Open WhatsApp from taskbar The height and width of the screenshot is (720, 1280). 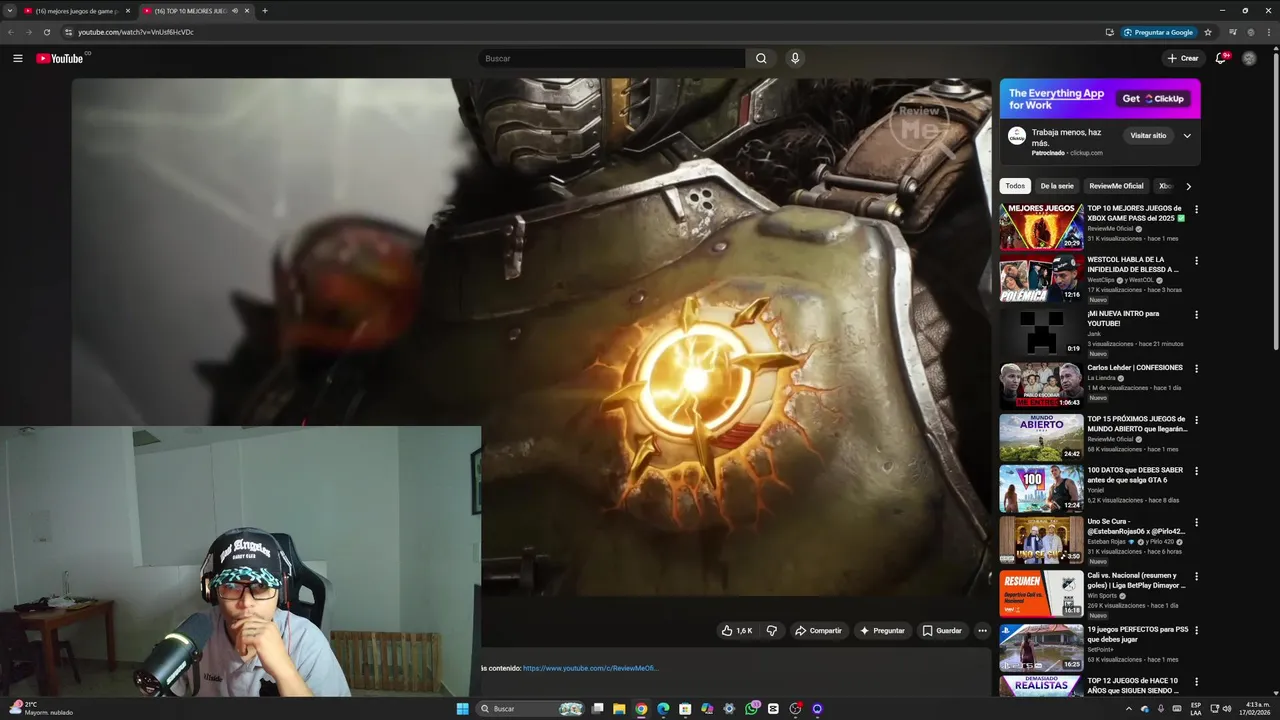[x=751, y=709]
